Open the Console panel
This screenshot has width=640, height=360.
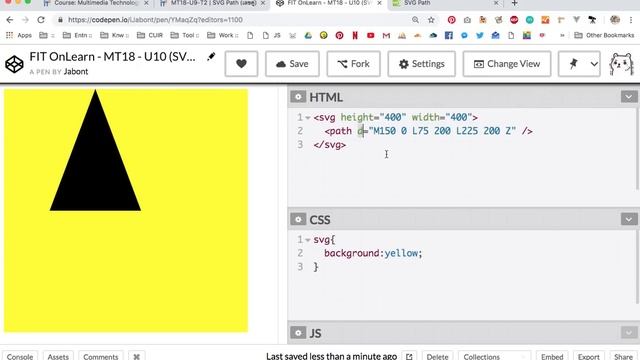pyautogui.click(x=20, y=356)
